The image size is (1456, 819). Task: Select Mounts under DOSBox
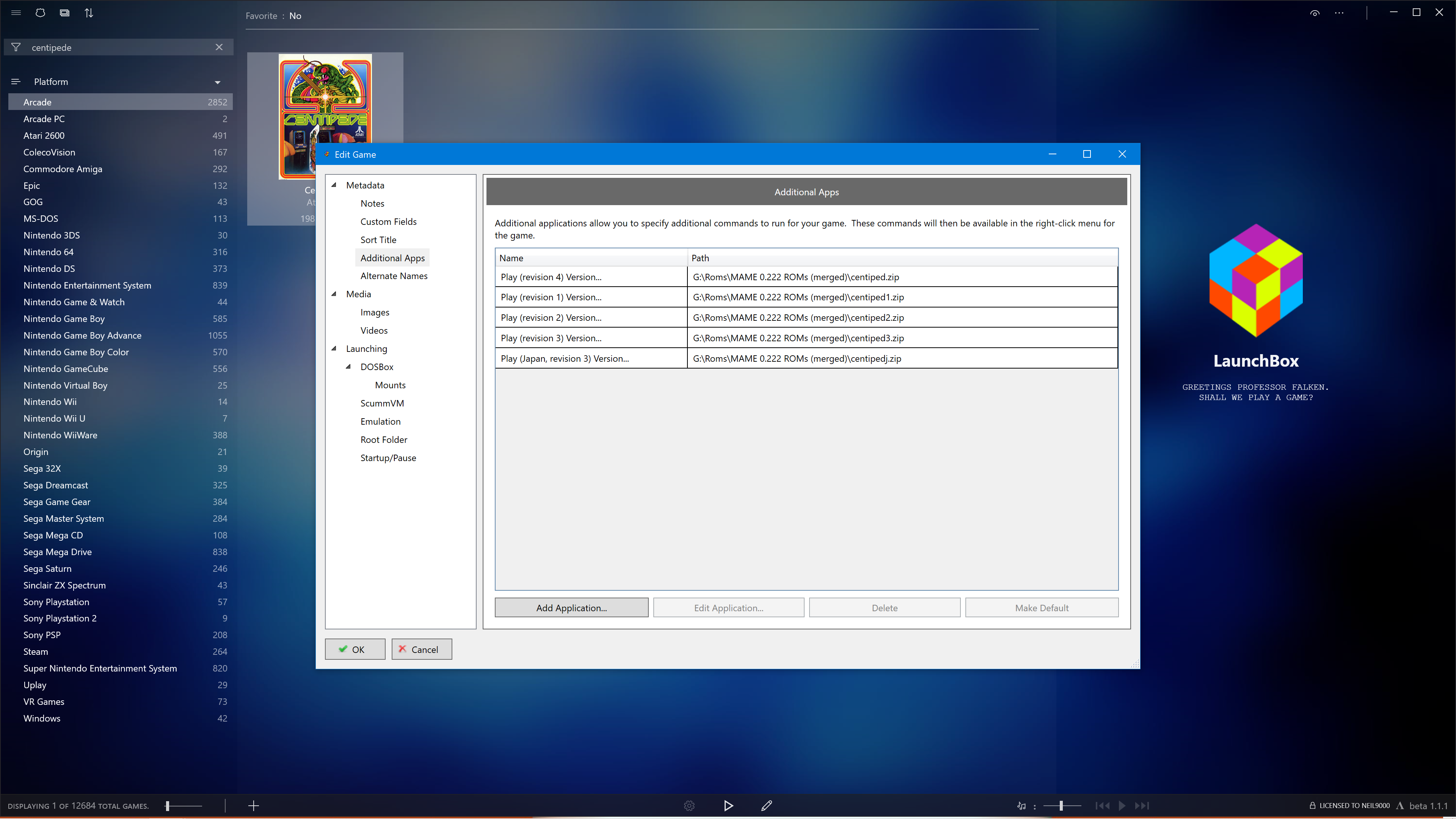(x=390, y=385)
